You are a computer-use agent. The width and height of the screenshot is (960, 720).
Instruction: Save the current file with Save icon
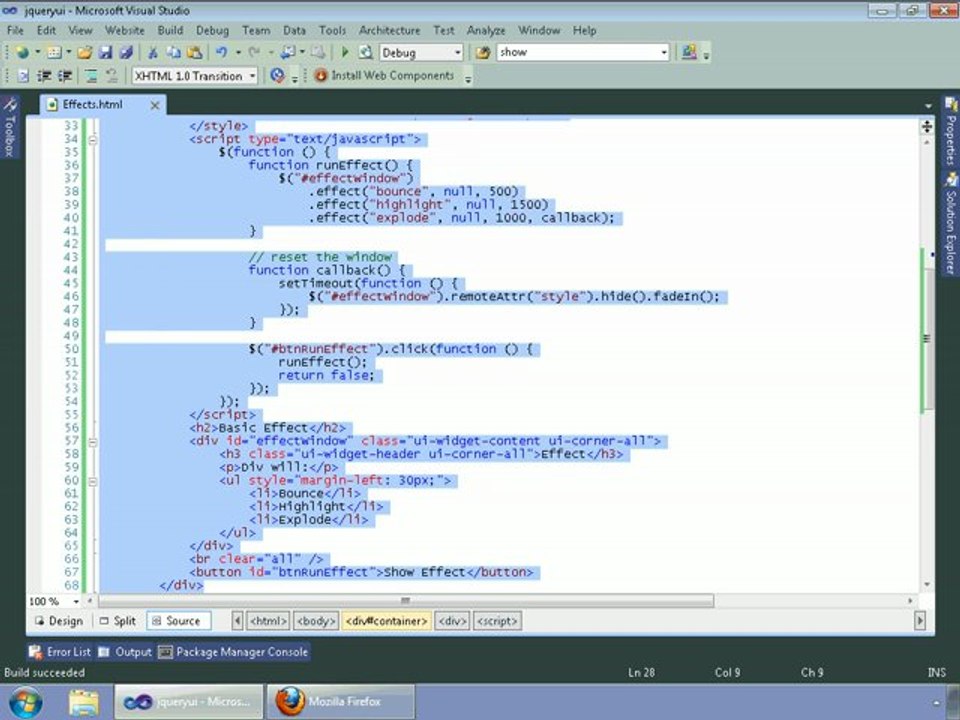pos(105,53)
